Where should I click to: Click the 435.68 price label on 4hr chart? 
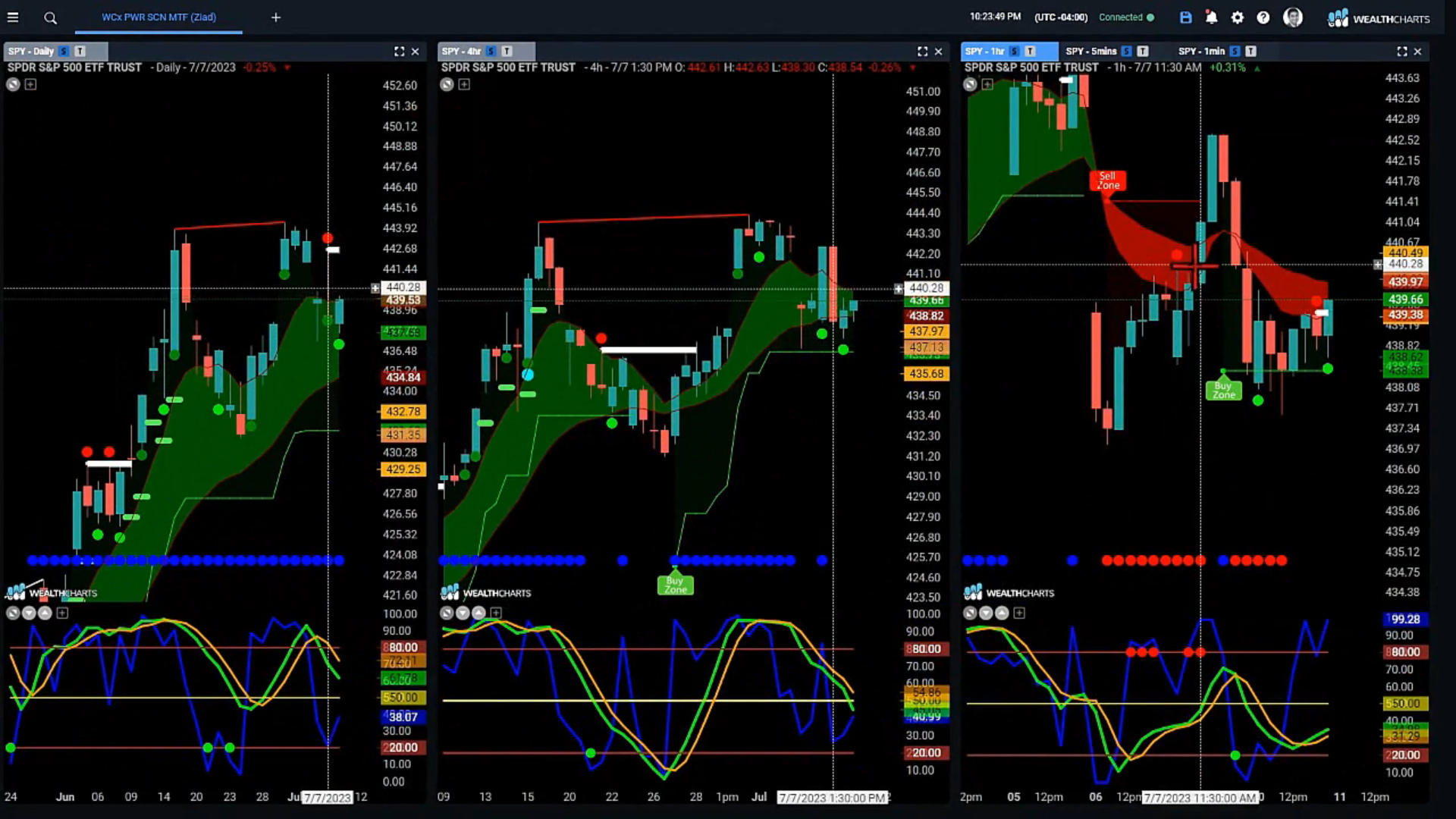[926, 374]
